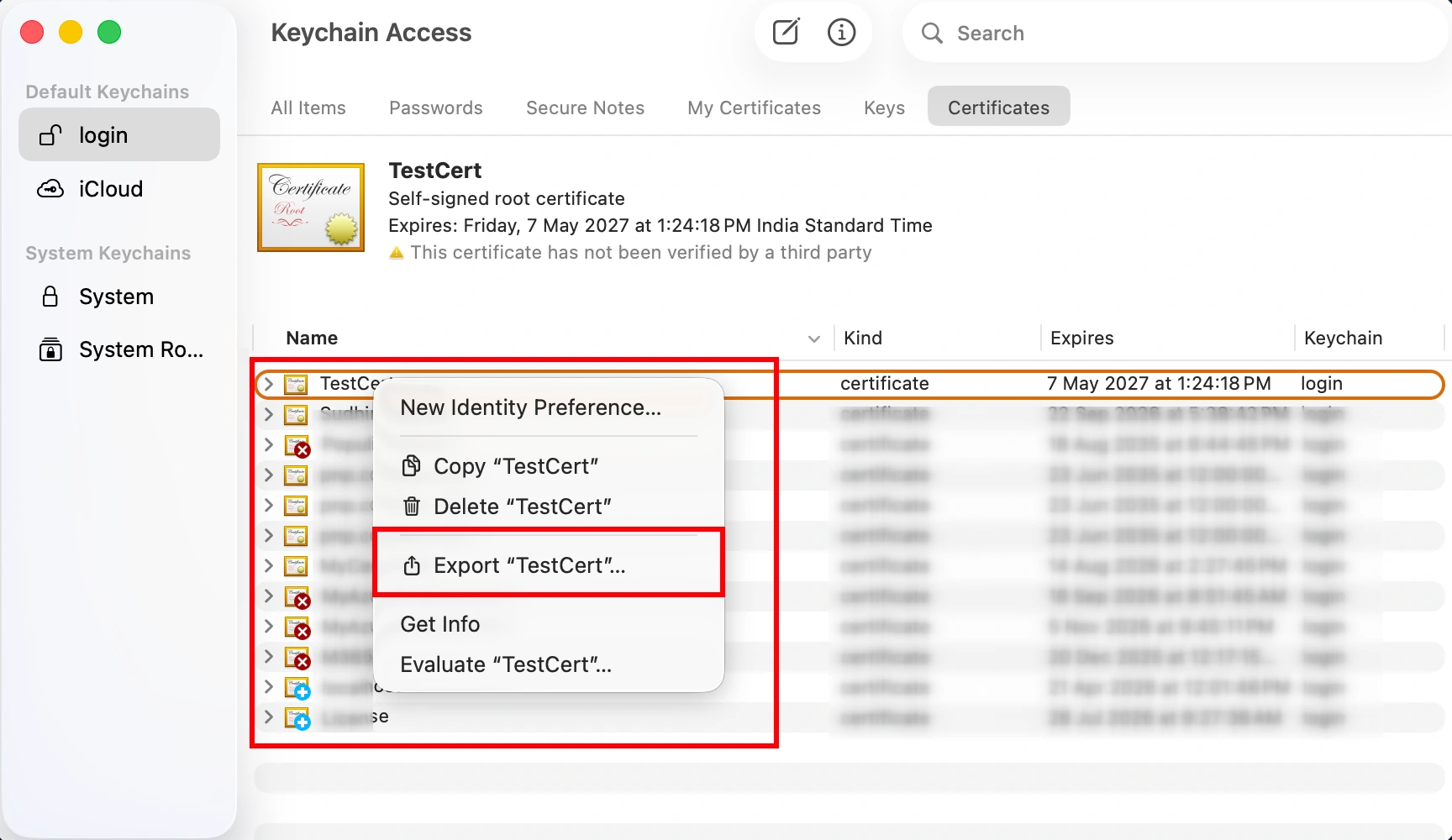Choose Get Info from the context menu
This screenshot has width=1452, height=840.
549,624
